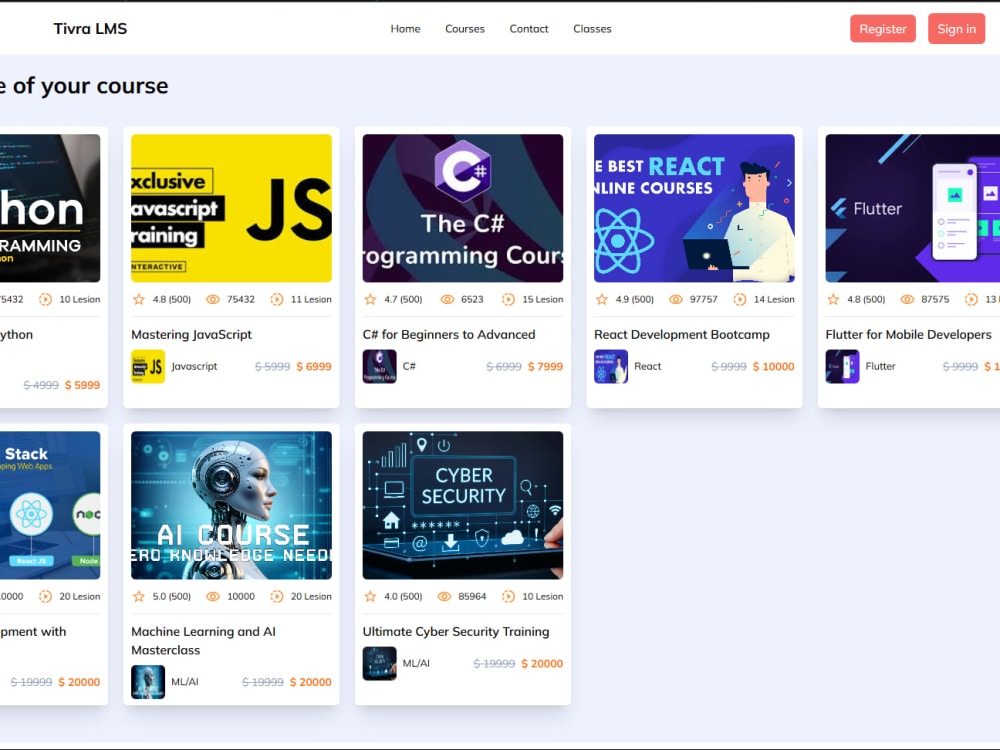Screen dimensions: 1000x750
Task: Click the $ 6999 price on JavaScript card
Action: pos(314,367)
